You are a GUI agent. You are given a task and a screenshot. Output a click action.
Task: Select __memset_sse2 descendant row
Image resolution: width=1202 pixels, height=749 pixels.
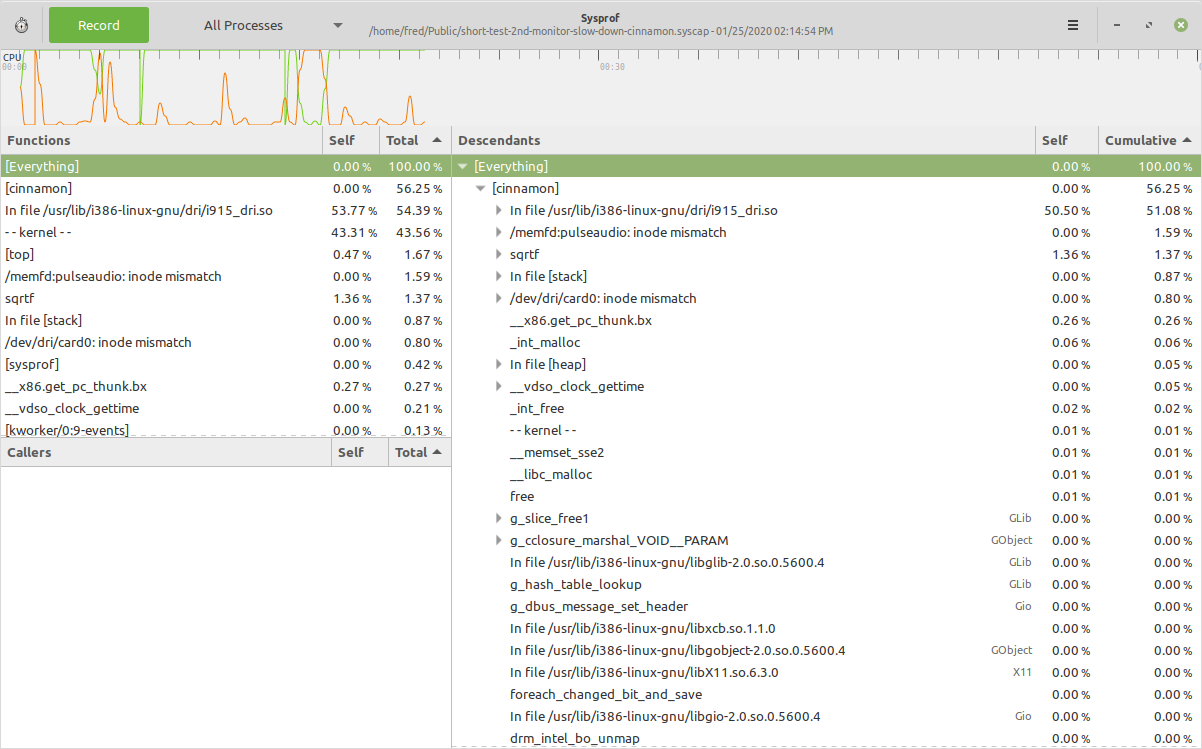point(826,452)
